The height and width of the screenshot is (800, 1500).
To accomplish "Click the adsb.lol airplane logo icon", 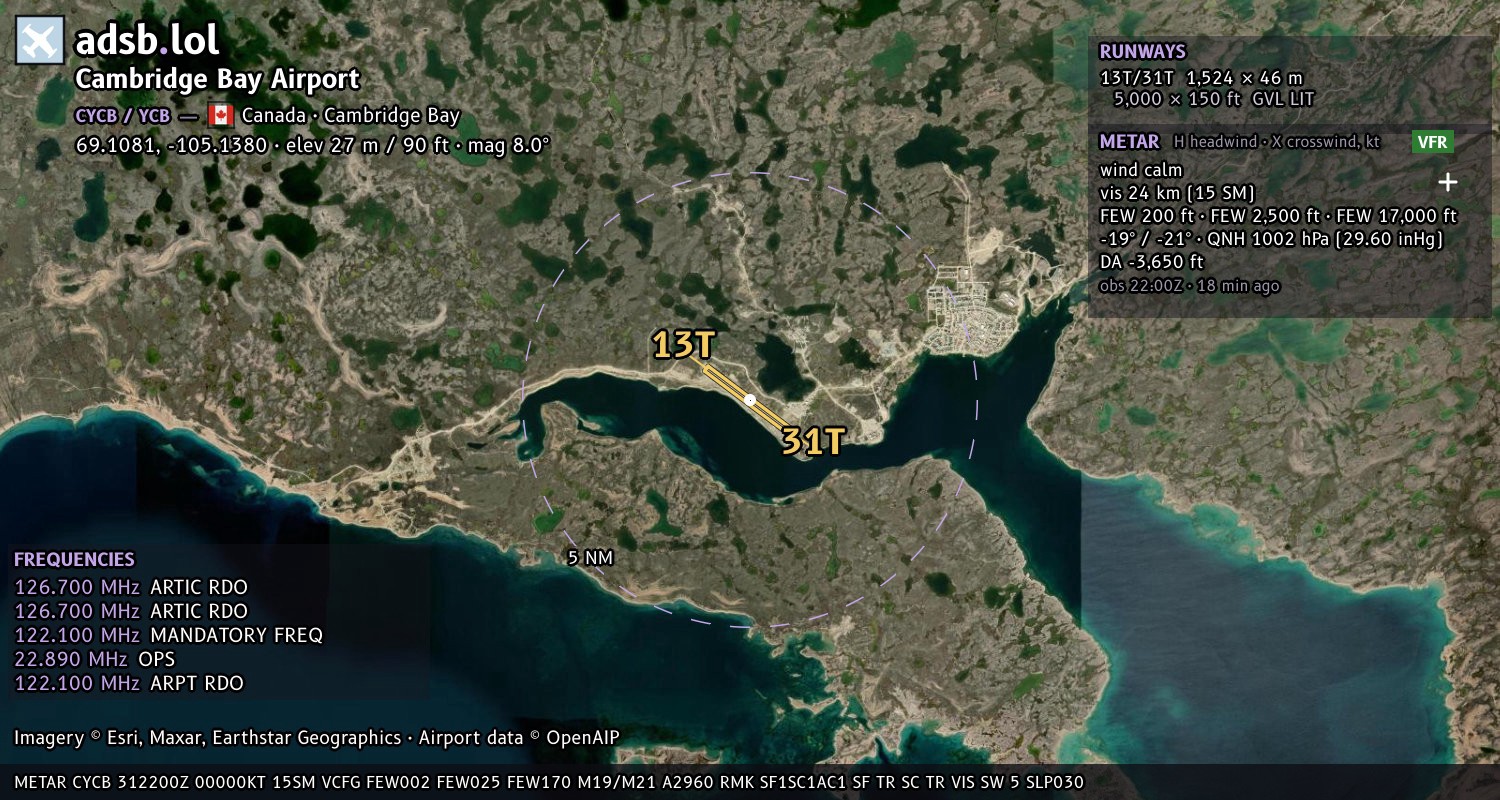I will (x=40, y=40).
